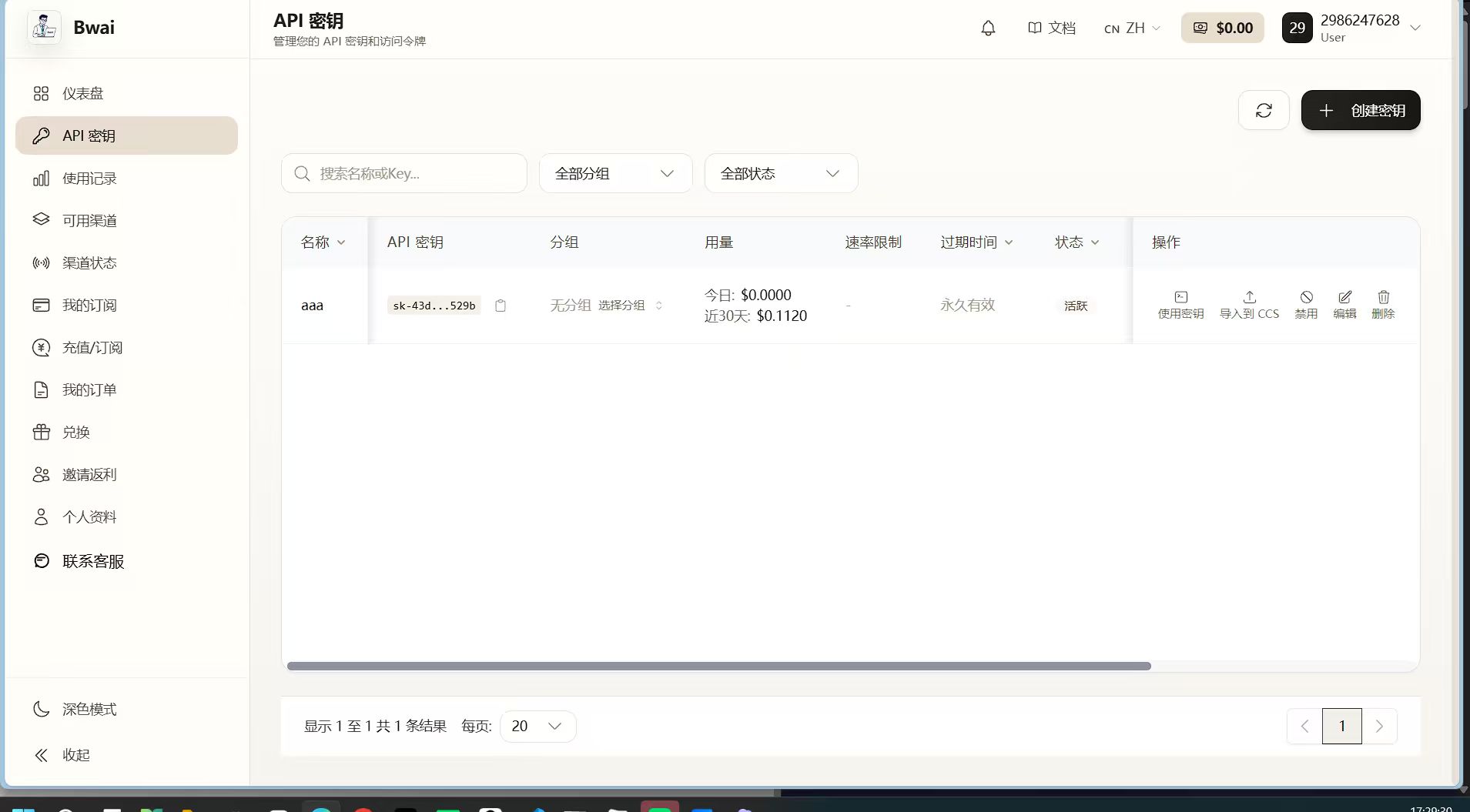Open 选择分组 selector for key aaa
This screenshot has width=1470, height=812.
(x=630, y=306)
